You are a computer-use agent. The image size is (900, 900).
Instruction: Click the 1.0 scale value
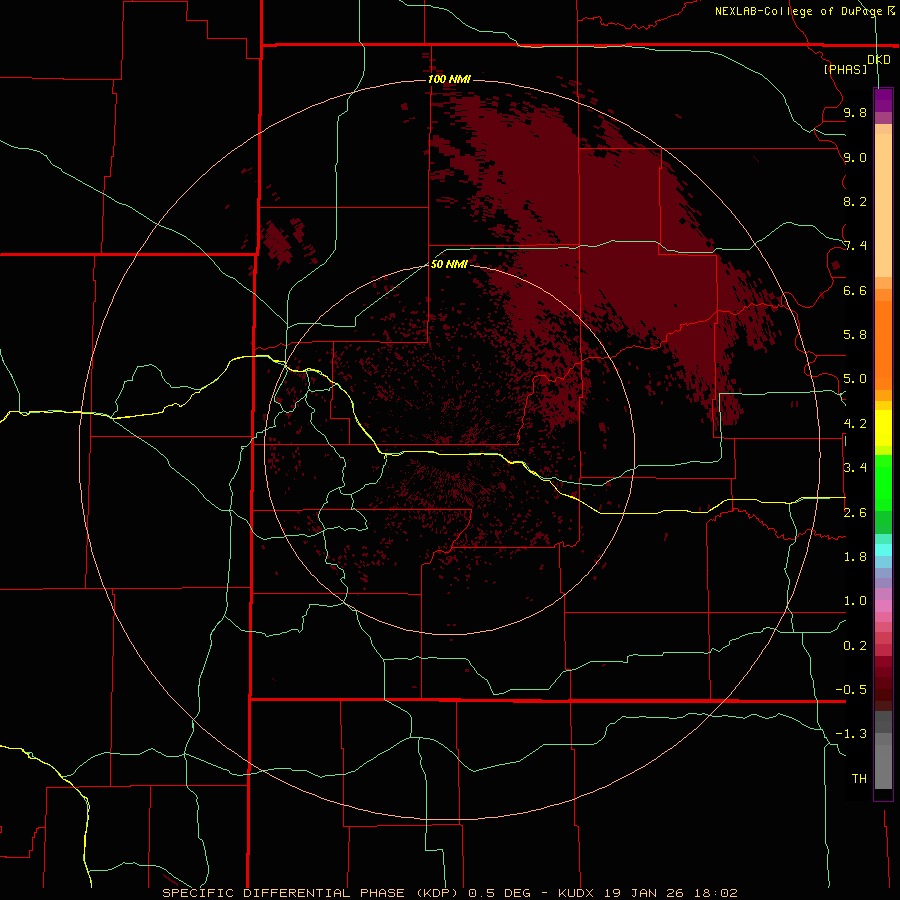tap(855, 601)
